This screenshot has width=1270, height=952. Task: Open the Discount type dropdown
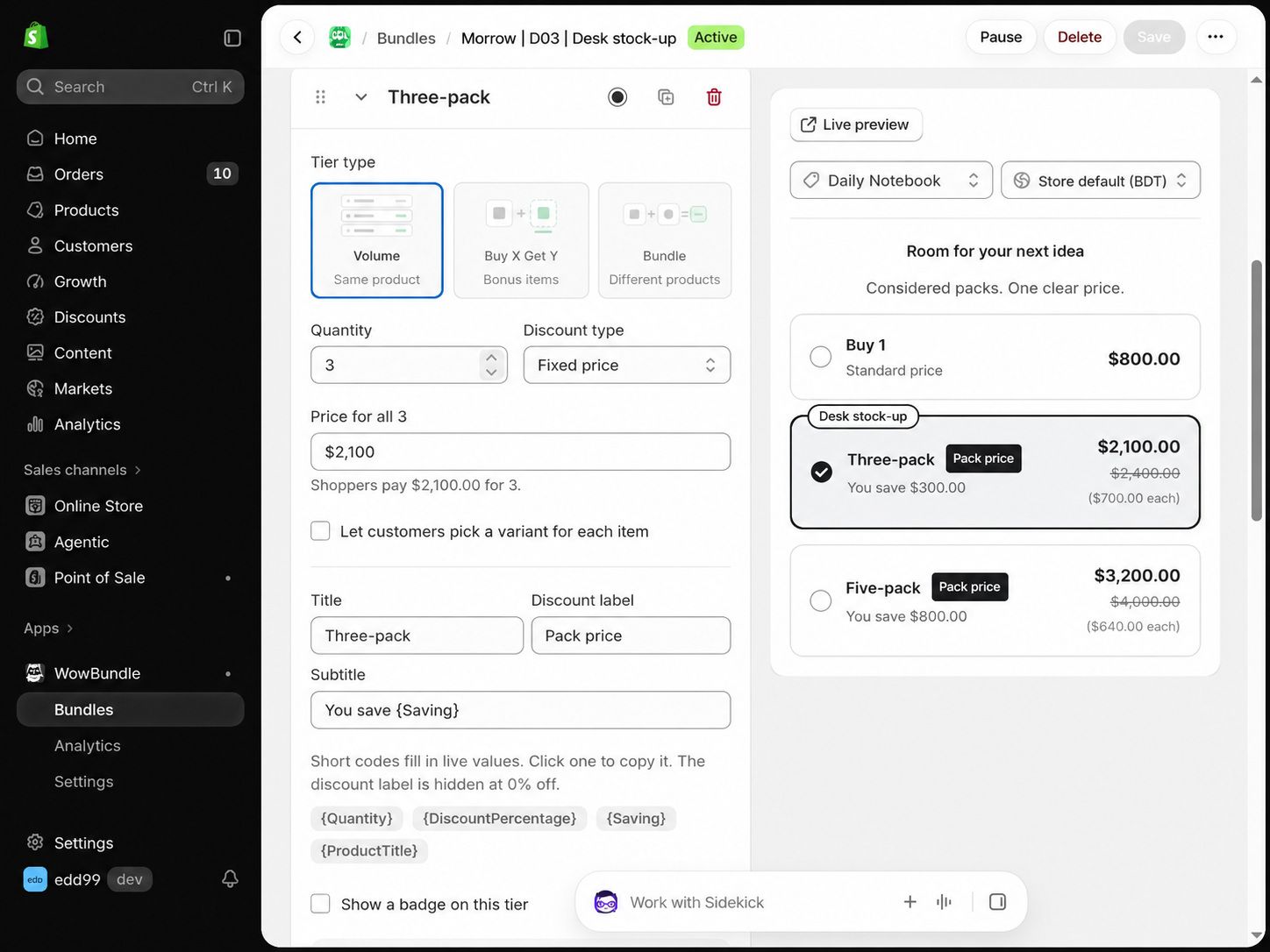627,365
